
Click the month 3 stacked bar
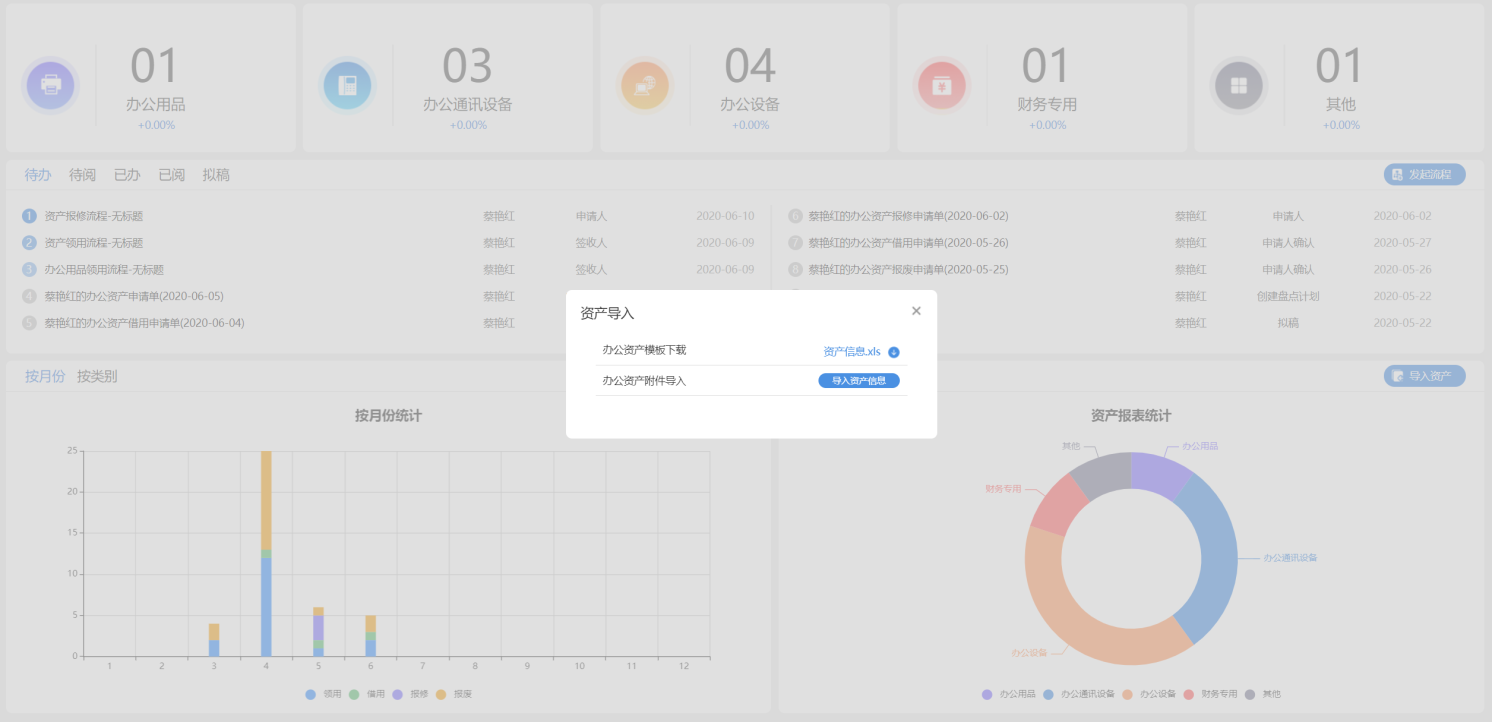coord(214,640)
